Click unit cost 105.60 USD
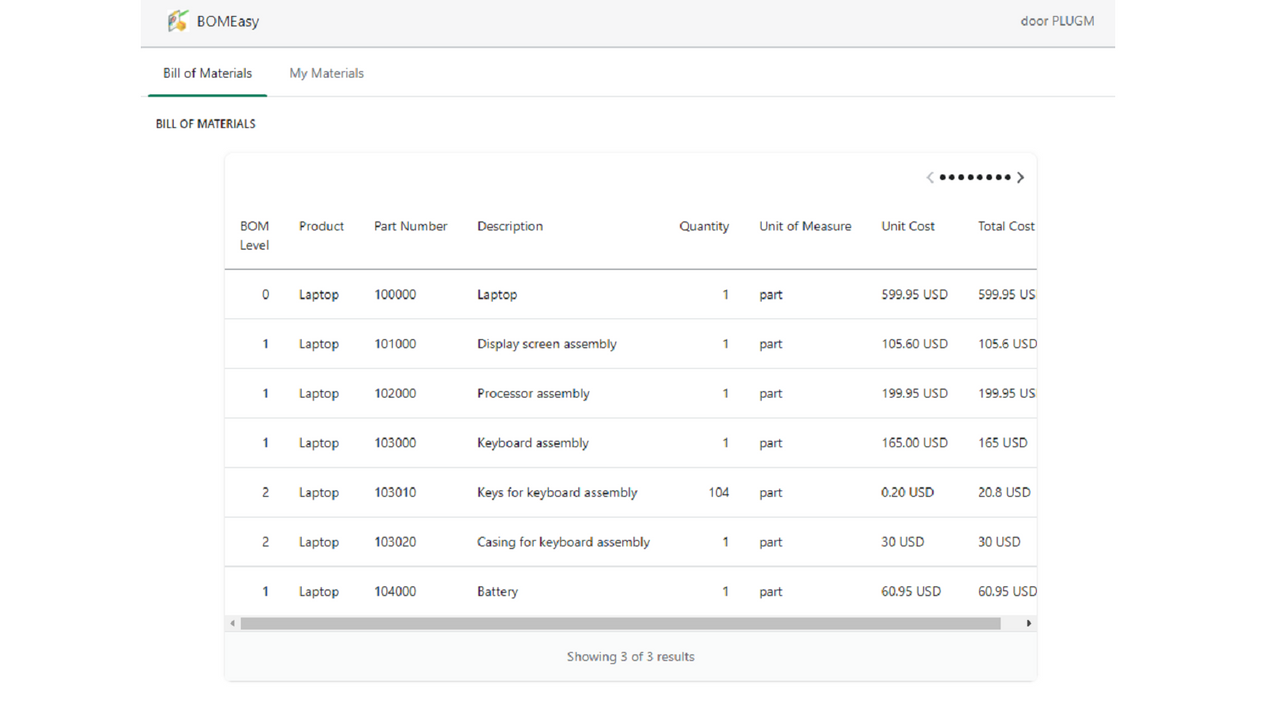The width and height of the screenshot is (1280, 720). coord(914,344)
